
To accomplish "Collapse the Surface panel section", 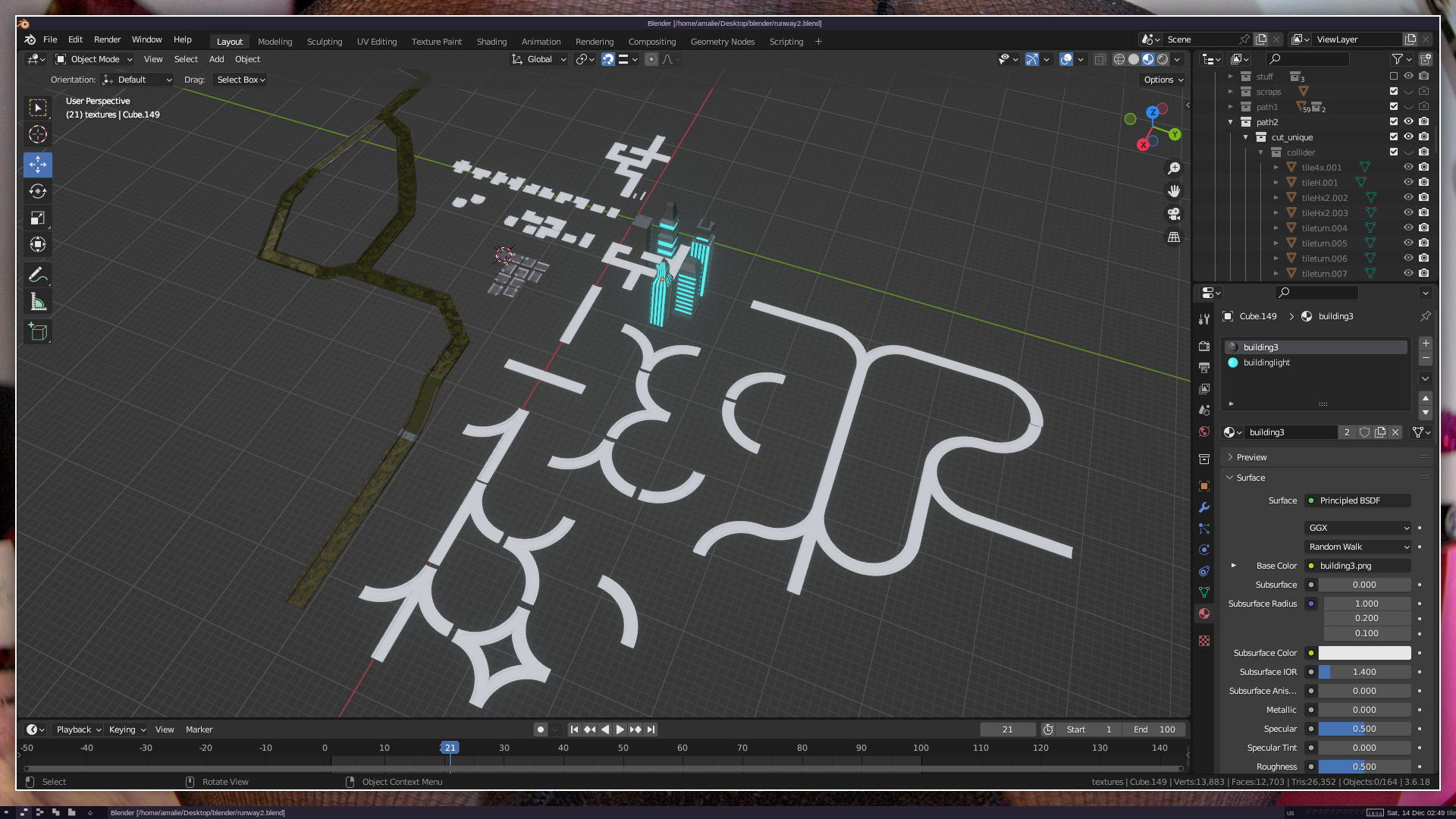I will tap(1250, 478).
